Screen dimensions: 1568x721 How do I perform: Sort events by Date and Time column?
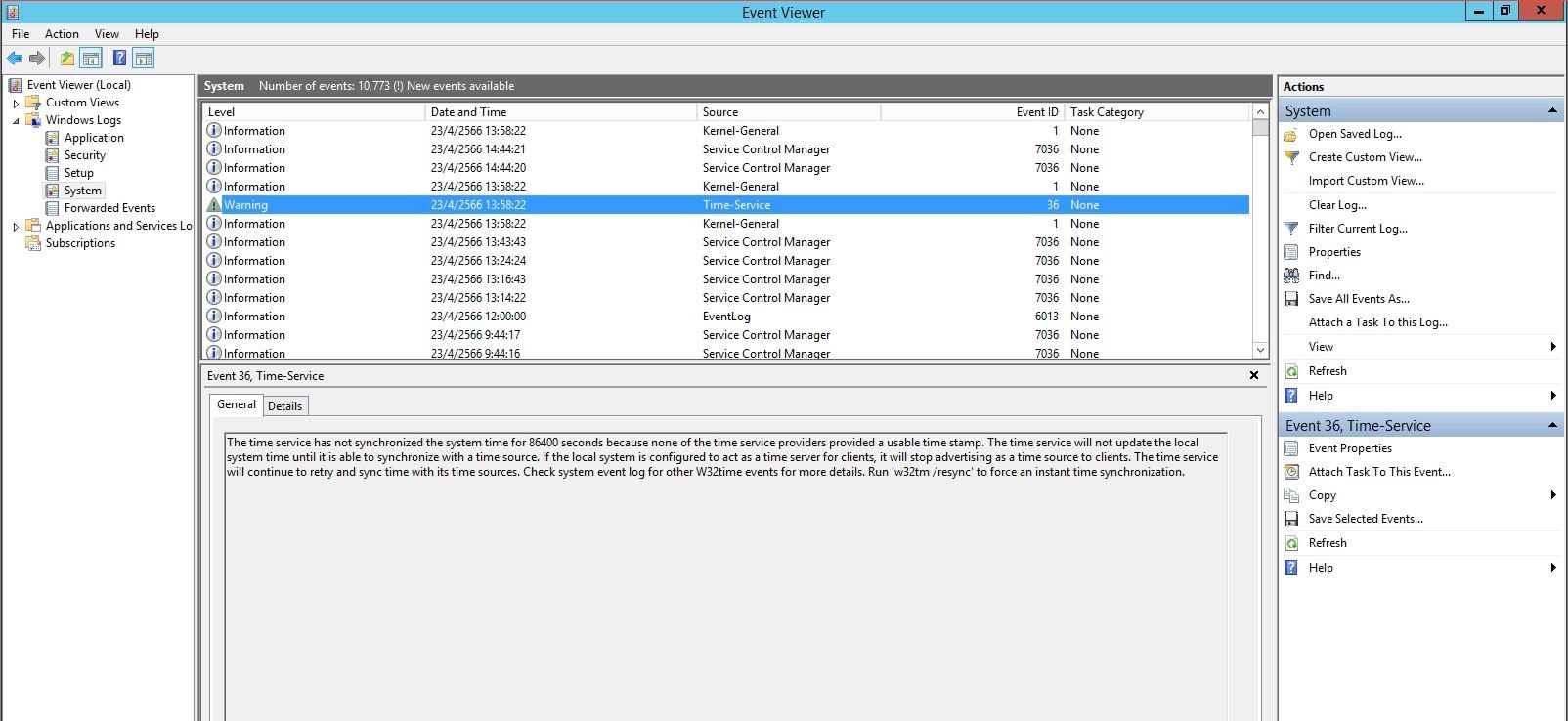click(x=561, y=112)
